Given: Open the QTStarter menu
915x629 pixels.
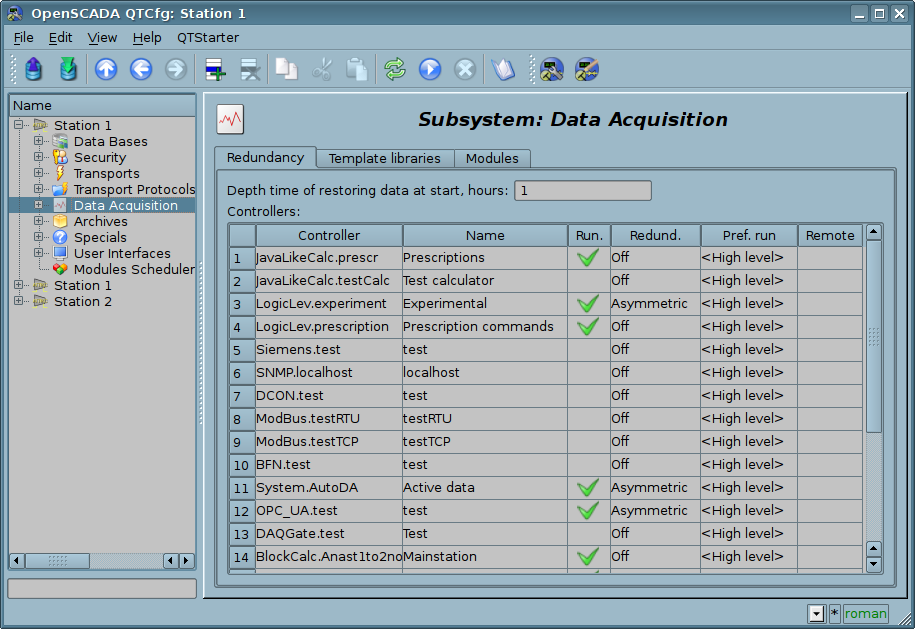Looking at the screenshot, I should point(208,38).
